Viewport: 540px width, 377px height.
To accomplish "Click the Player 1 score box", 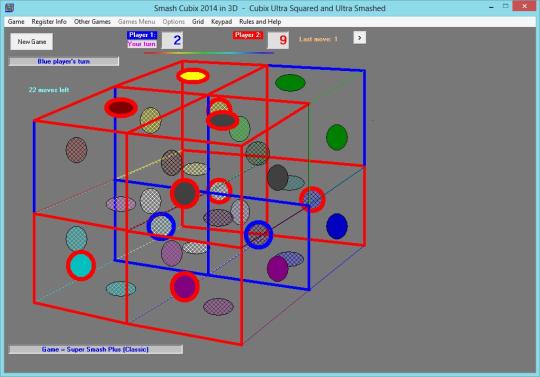I will (172, 41).
